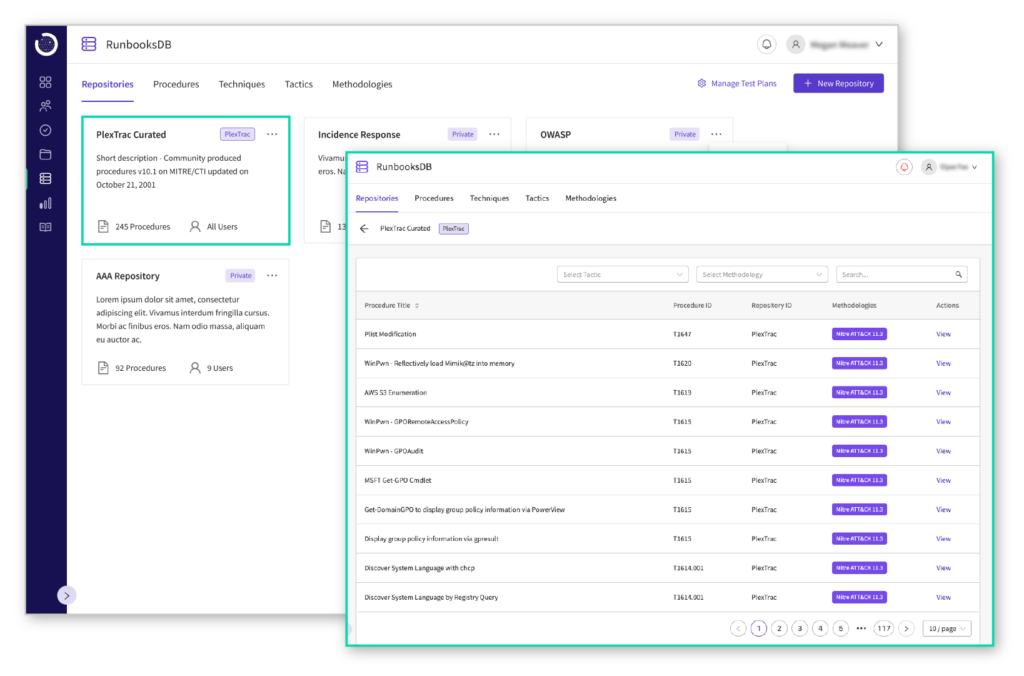Image resolution: width=1024 pixels, height=676 pixels.
Task: Open options menu for AAA Repository card
Action: click(x=272, y=276)
